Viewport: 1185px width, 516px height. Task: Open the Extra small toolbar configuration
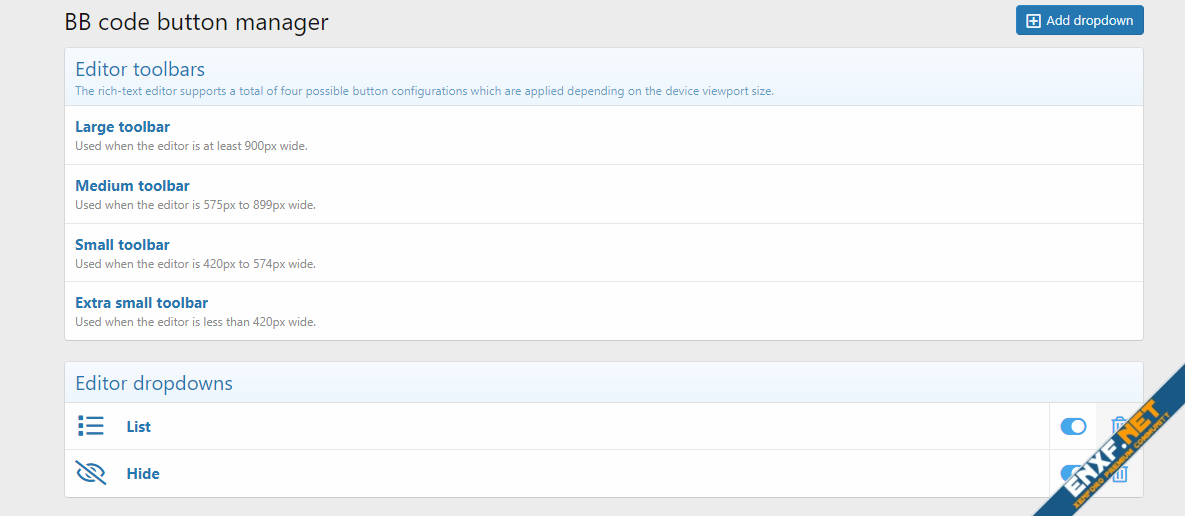pyautogui.click(x=141, y=303)
